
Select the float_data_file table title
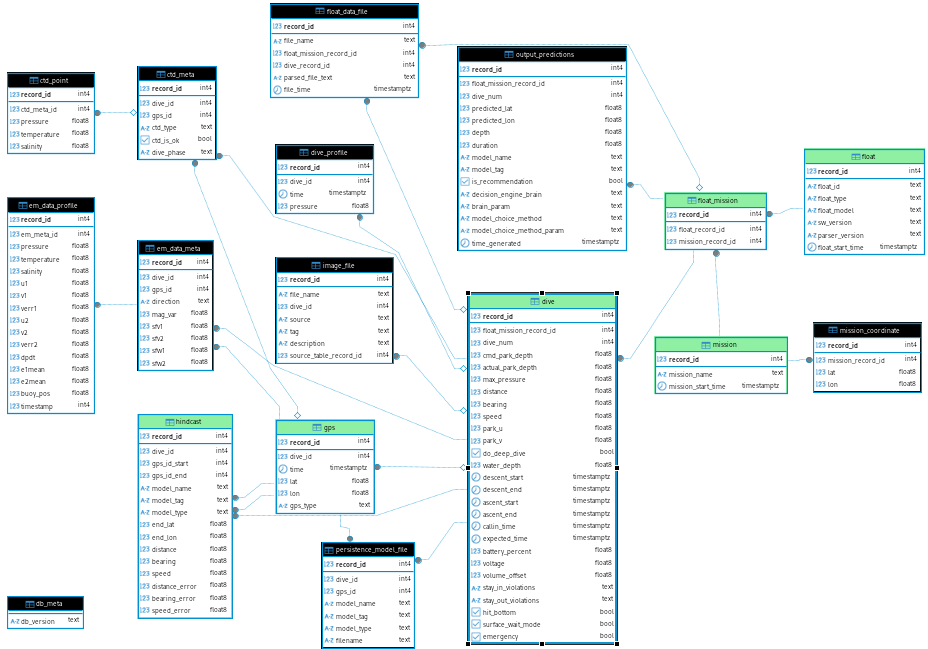pos(347,11)
